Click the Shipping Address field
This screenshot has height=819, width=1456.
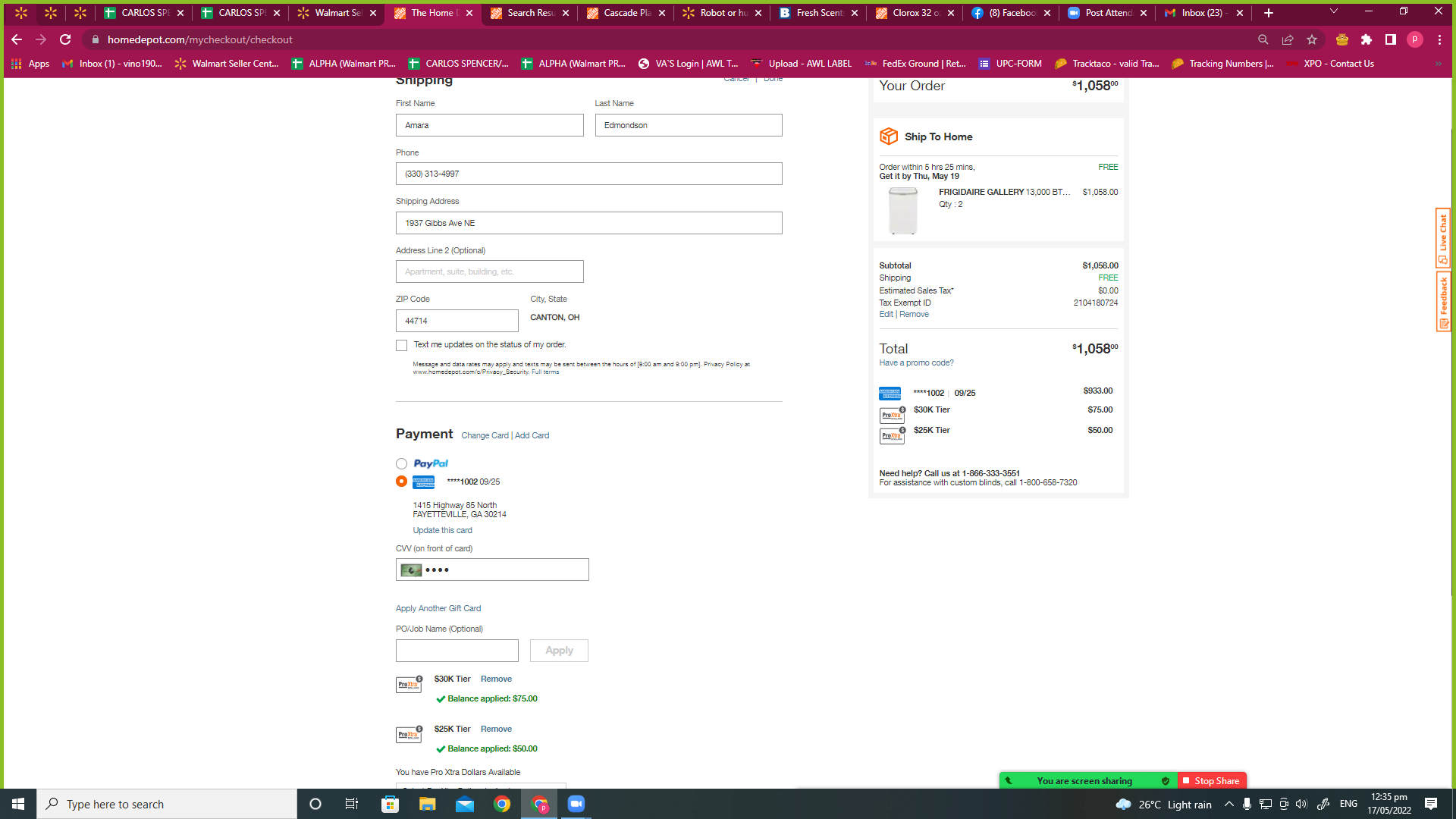click(x=589, y=223)
